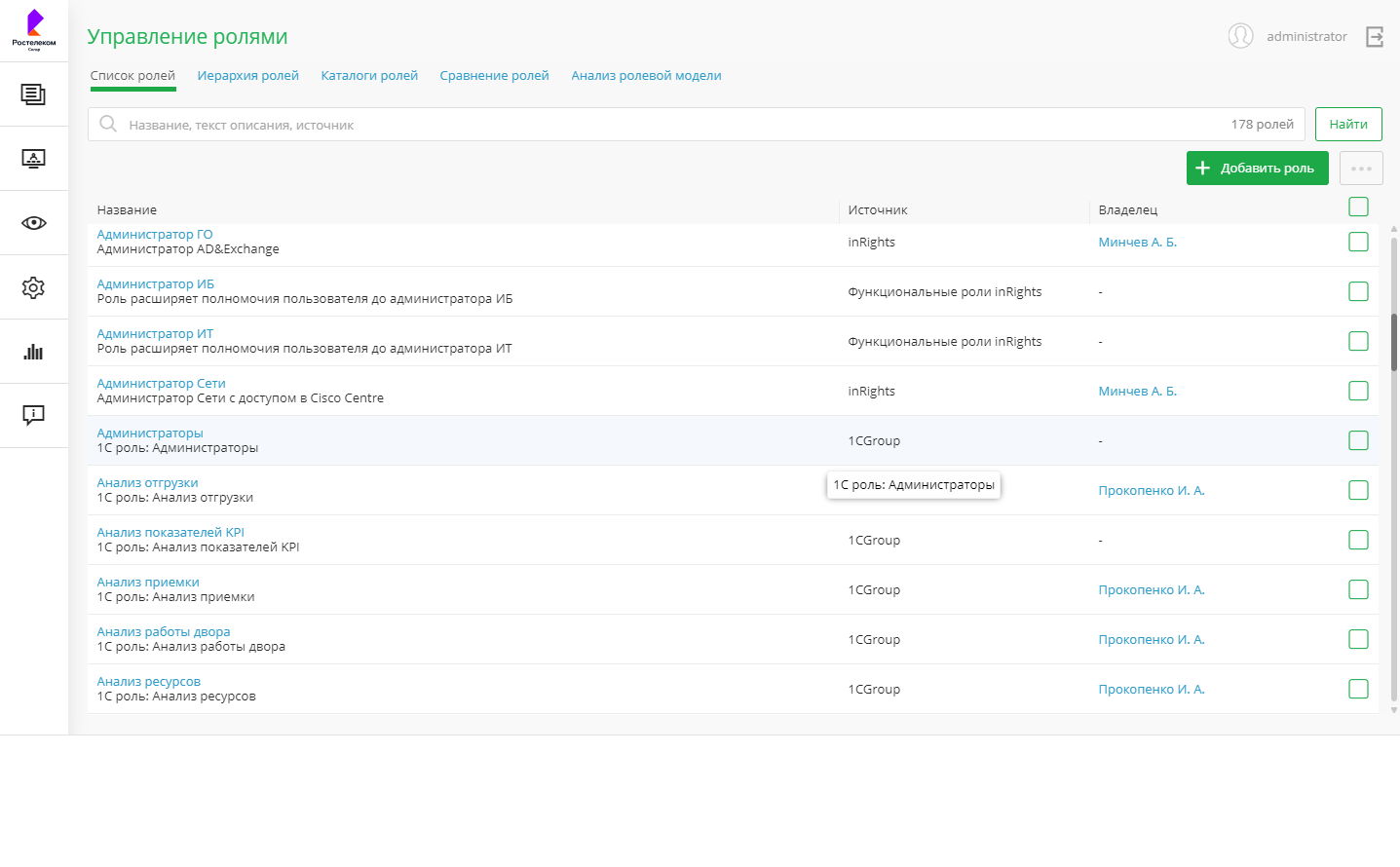Open the Администратор Сети role link
This screenshot has width=1400, height=867.
click(161, 384)
